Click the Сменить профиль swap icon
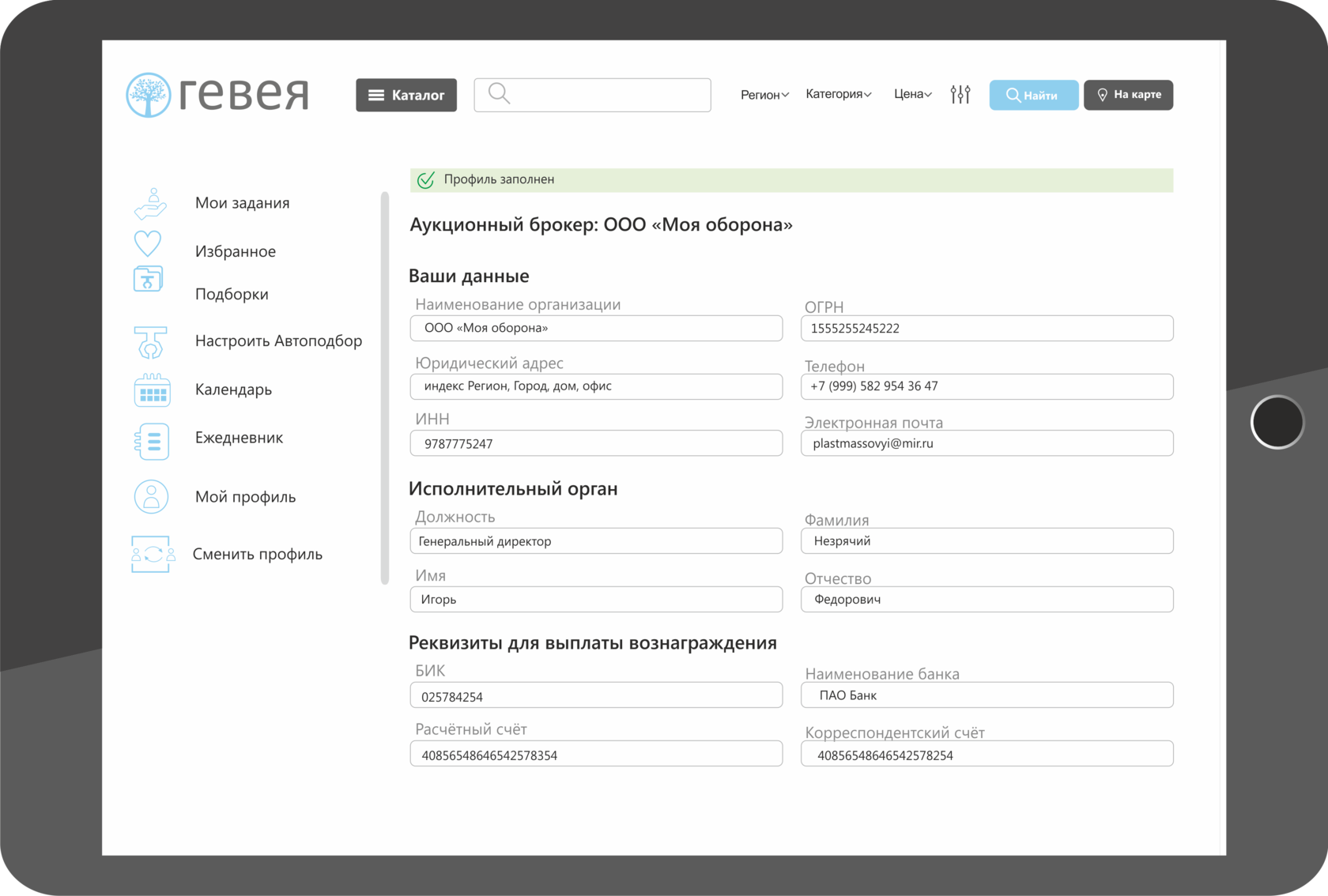Viewport: 1328px width, 896px height. (153, 554)
